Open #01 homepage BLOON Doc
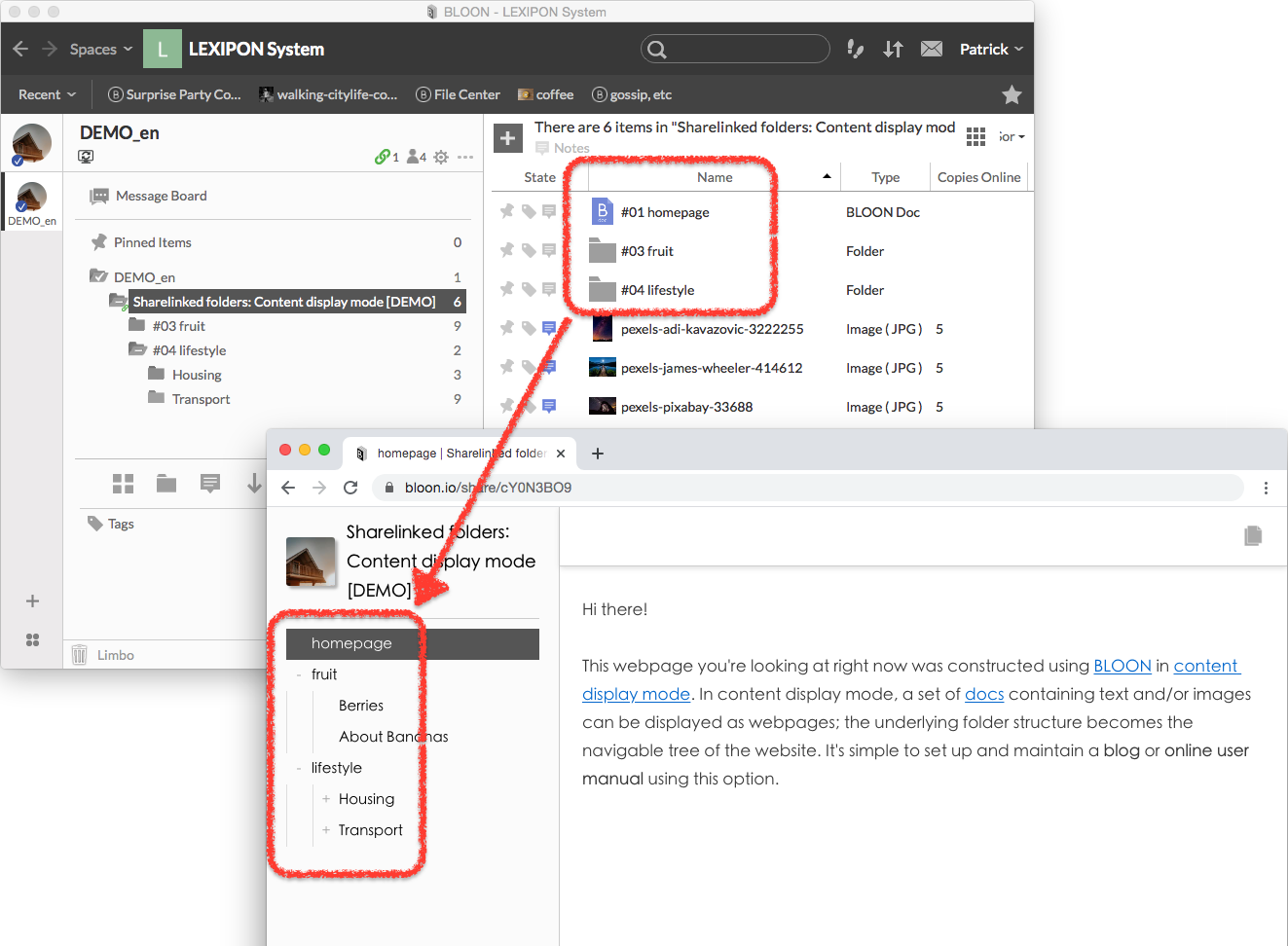The image size is (1288, 946). (665, 212)
